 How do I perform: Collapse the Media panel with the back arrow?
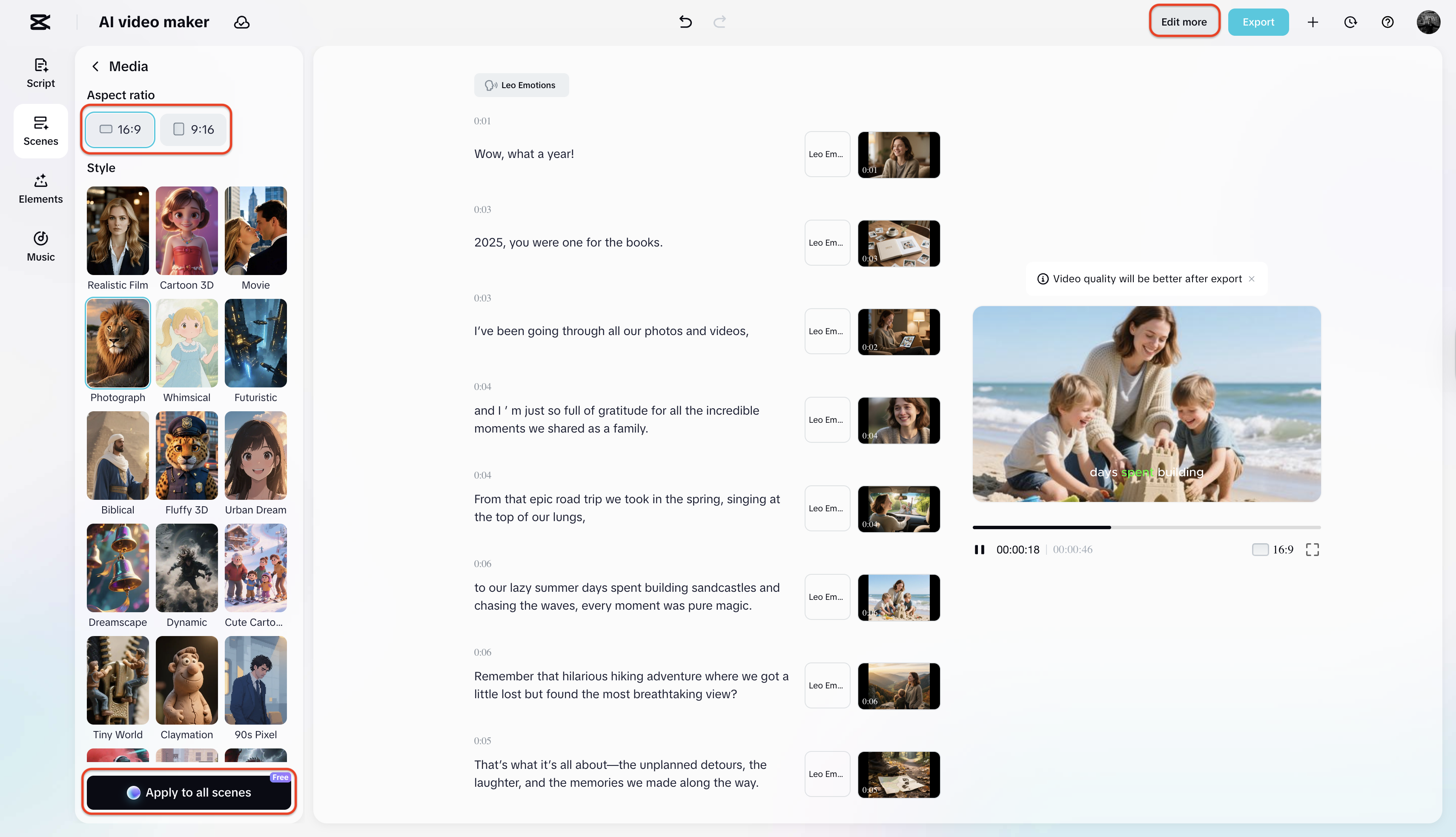click(x=95, y=66)
